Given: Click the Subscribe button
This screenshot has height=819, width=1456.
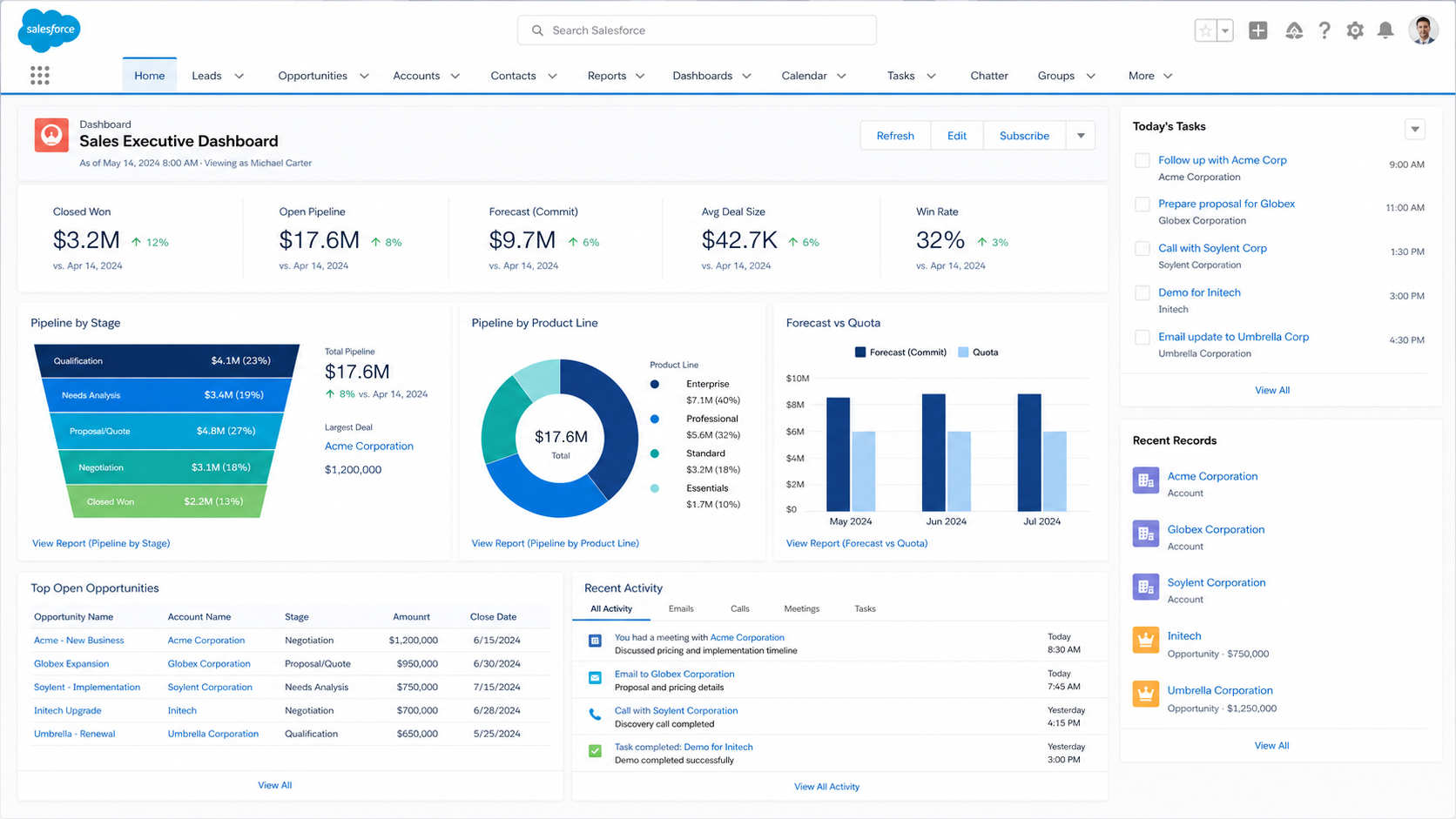Looking at the screenshot, I should 1024,136.
